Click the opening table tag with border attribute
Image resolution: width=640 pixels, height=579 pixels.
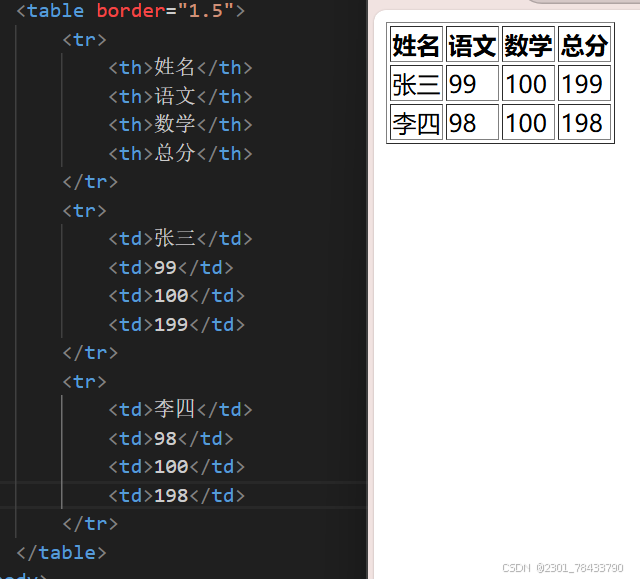[x=131, y=11]
